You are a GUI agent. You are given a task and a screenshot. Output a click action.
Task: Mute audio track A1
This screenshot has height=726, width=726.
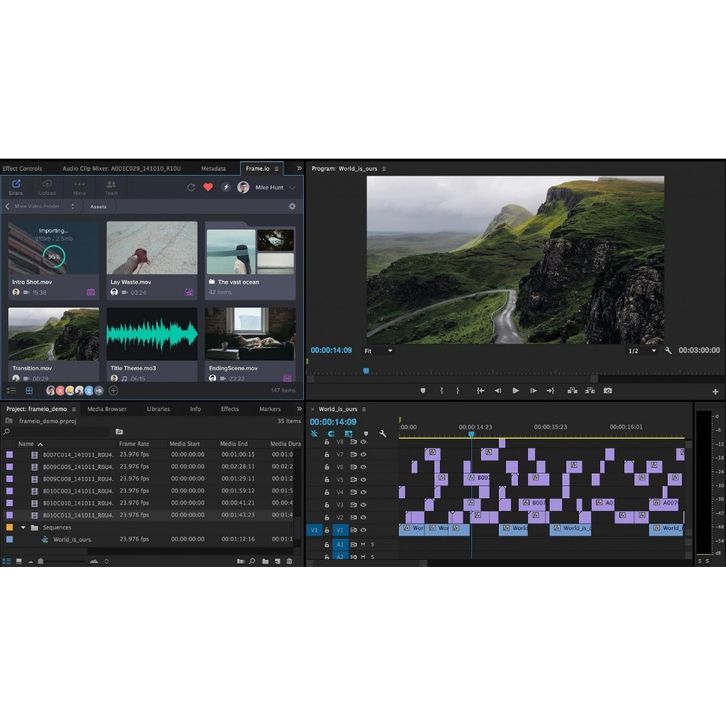pos(363,544)
